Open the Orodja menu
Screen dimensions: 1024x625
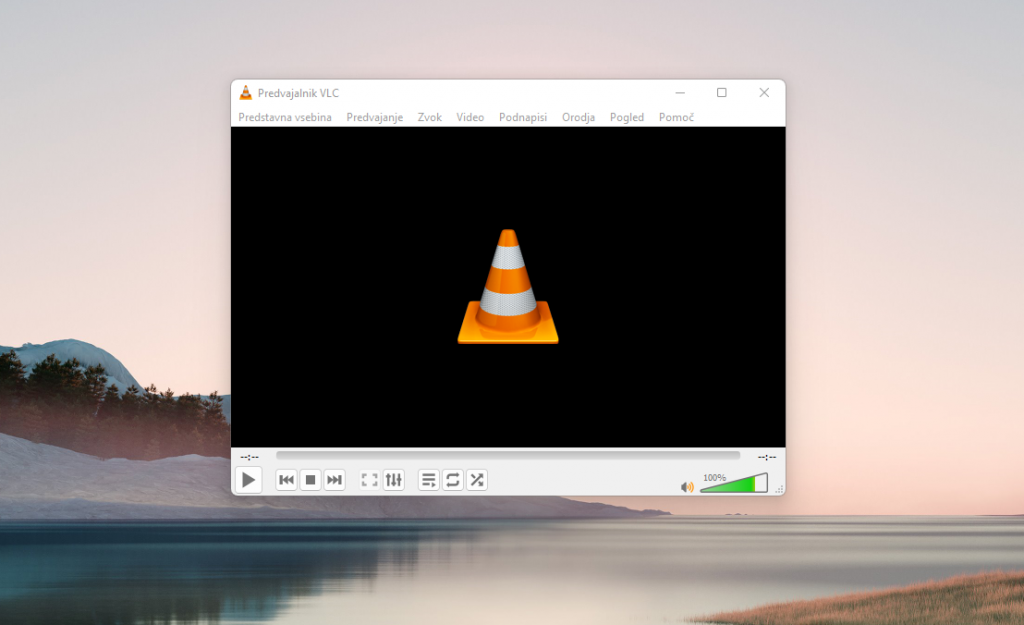click(579, 117)
